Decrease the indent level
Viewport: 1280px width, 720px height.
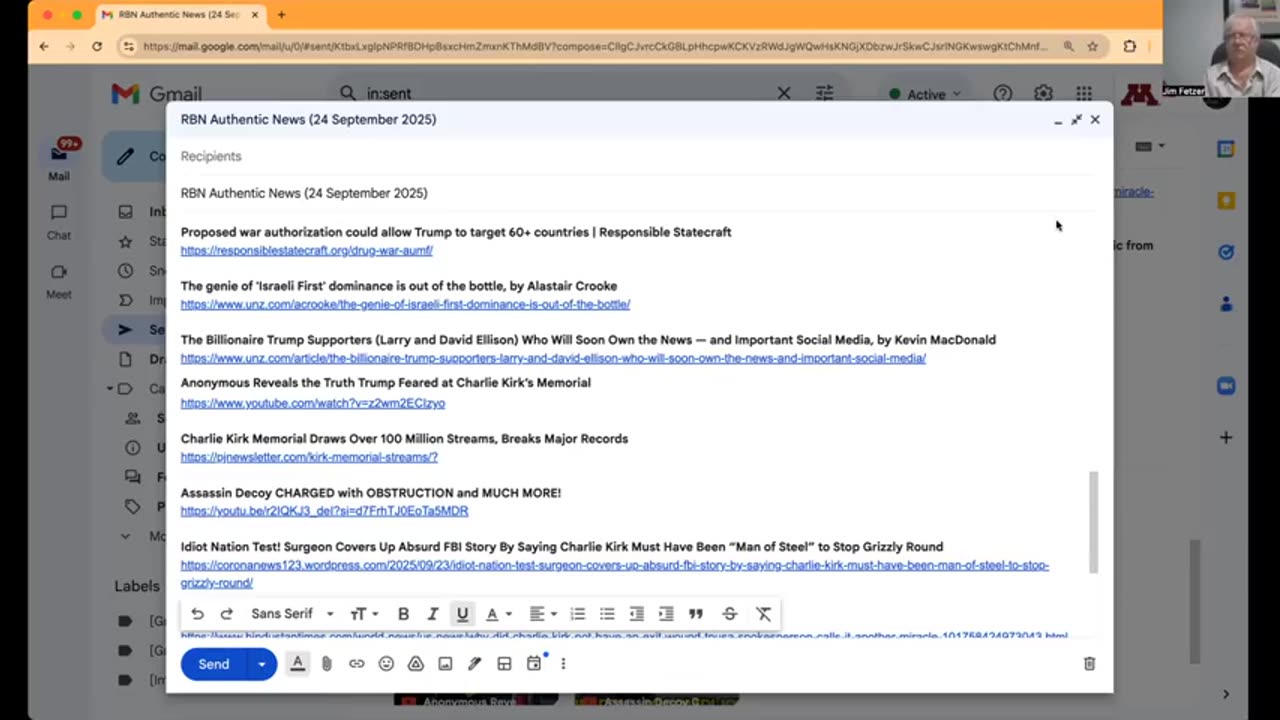636,614
